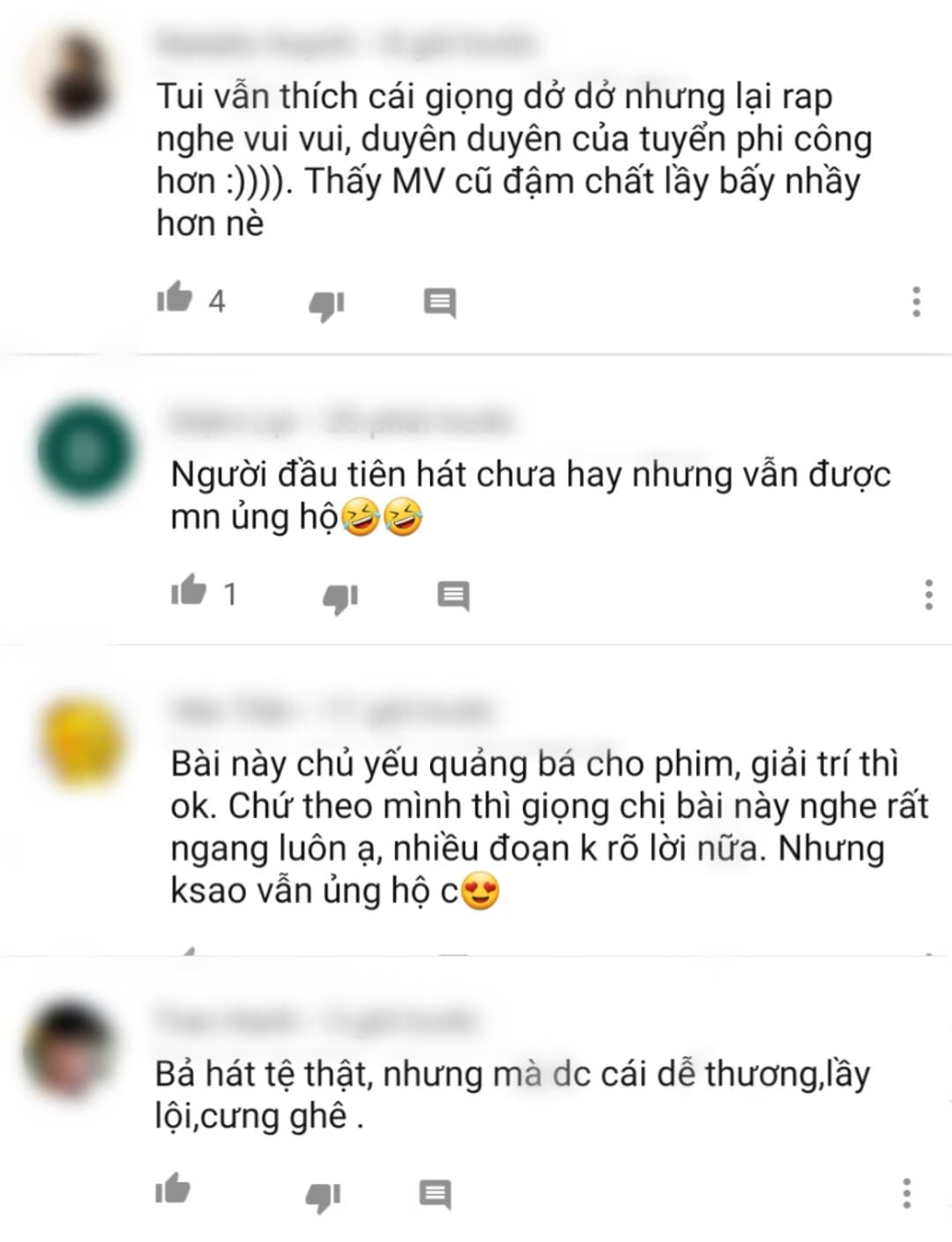Image resolution: width=952 pixels, height=1242 pixels.
Task: Like the "Người đầu tiên hát" comment
Action: (x=188, y=591)
